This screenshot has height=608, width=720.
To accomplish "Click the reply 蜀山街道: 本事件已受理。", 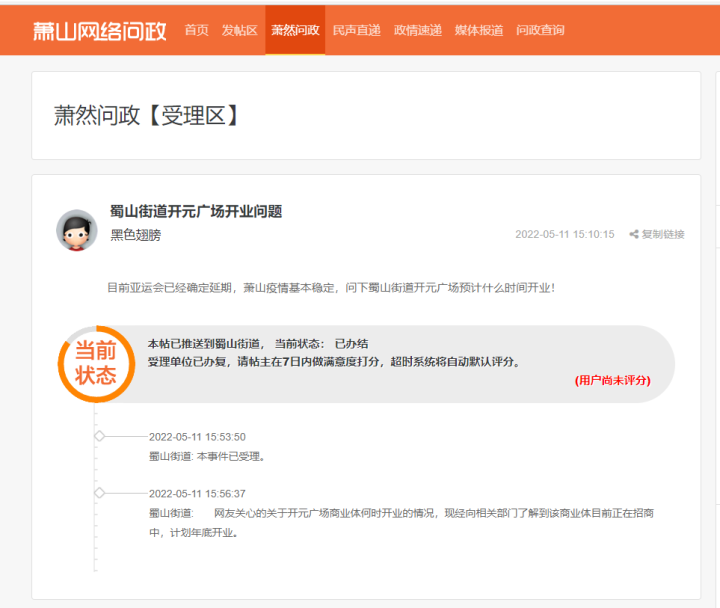I will [x=207, y=456].
